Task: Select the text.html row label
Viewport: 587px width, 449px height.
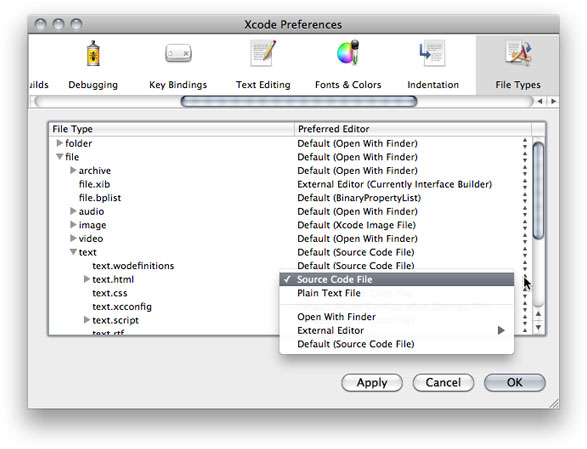Action: (x=113, y=279)
